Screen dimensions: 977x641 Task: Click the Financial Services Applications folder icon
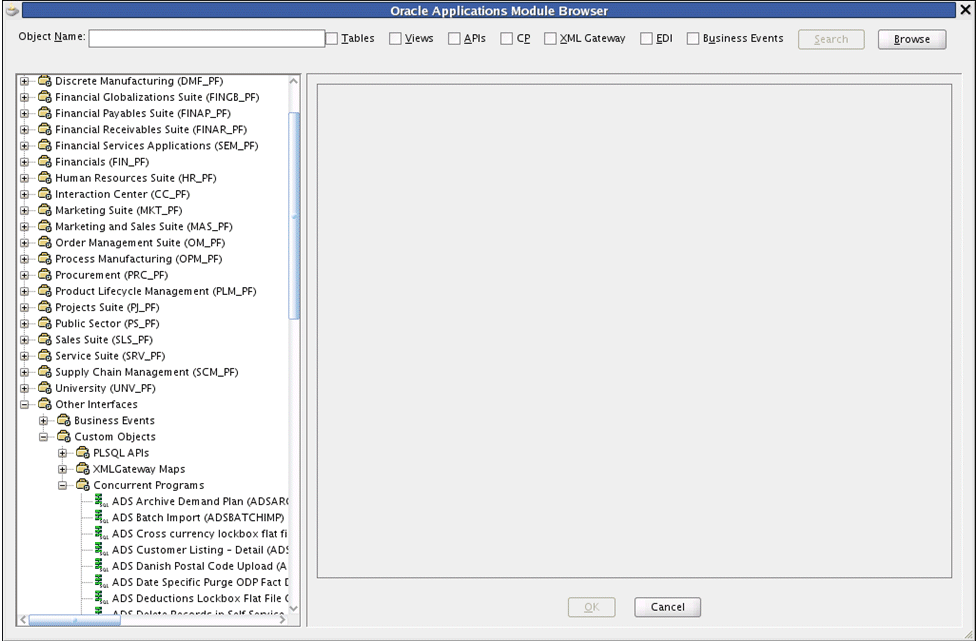[x=44, y=146]
